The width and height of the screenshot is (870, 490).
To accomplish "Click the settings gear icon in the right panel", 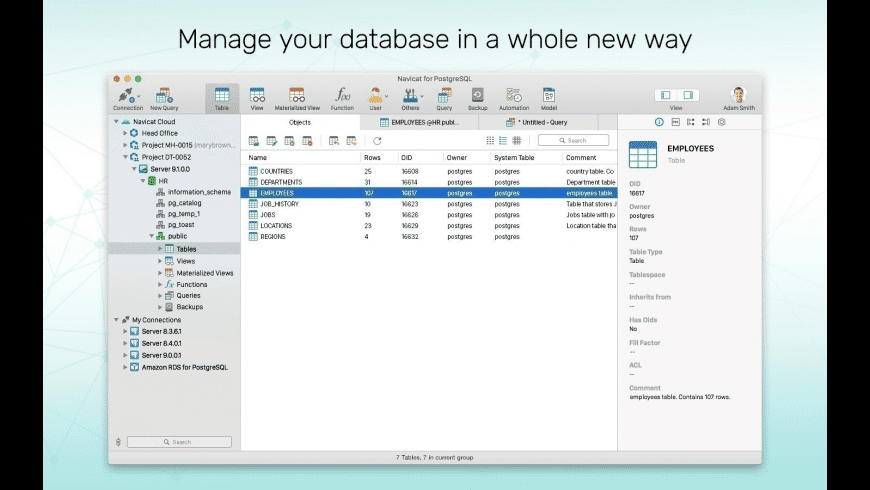I will point(721,122).
